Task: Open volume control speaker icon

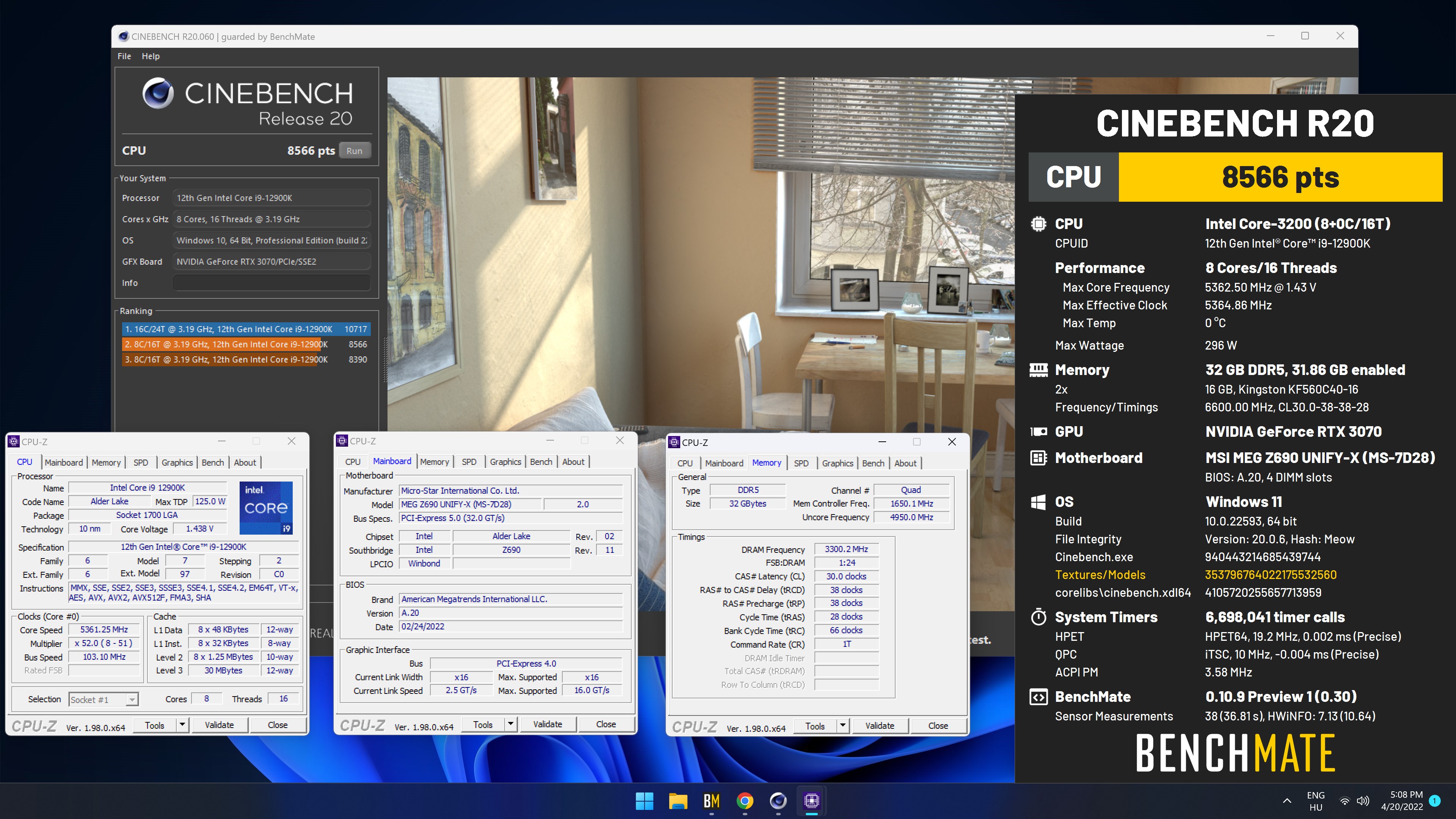Action: coord(1363,801)
